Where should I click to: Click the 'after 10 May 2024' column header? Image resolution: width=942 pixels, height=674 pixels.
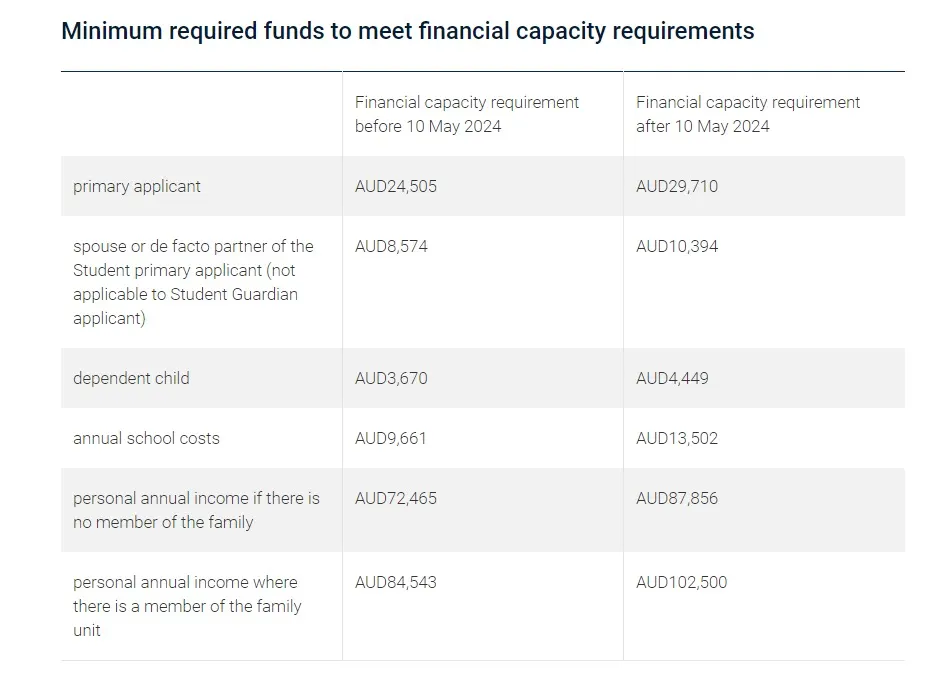[x=747, y=114]
